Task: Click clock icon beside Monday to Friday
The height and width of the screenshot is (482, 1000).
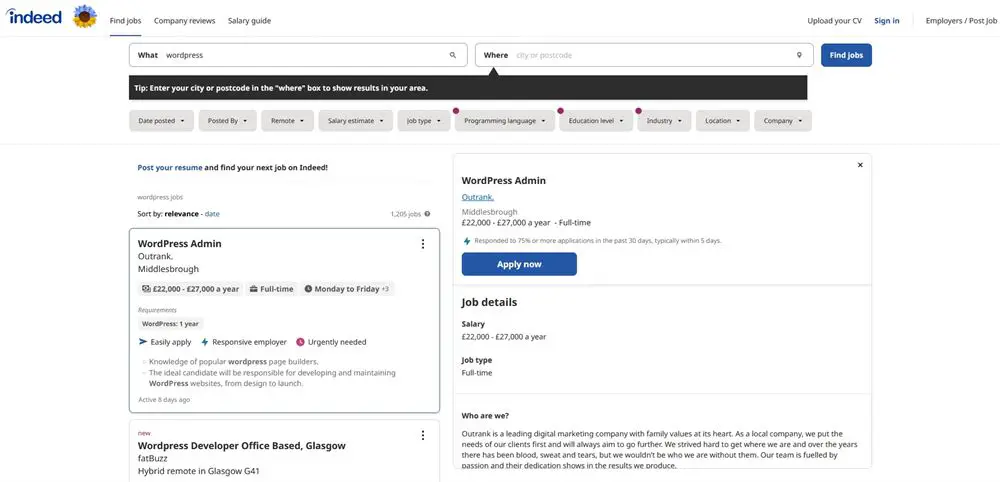Action: (x=308, y=289)
